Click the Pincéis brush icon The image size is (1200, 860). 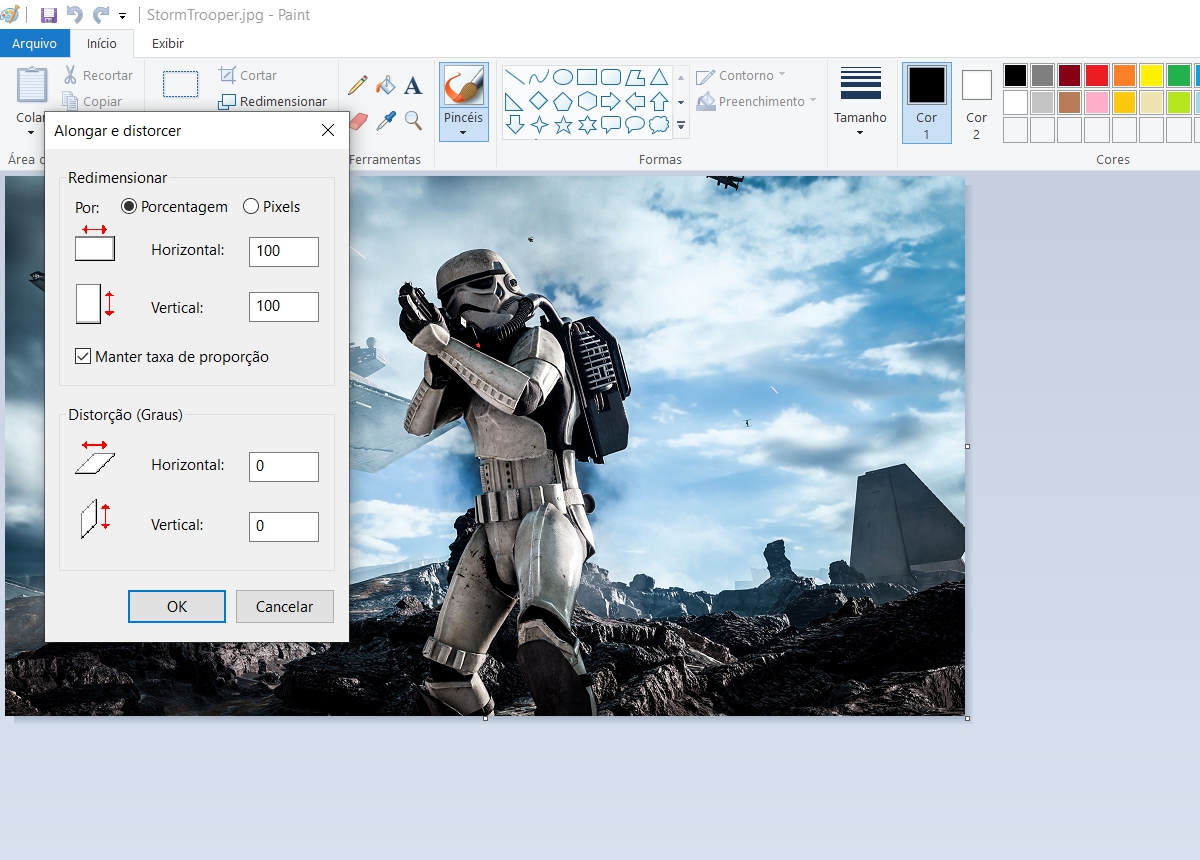coord(463,86)
